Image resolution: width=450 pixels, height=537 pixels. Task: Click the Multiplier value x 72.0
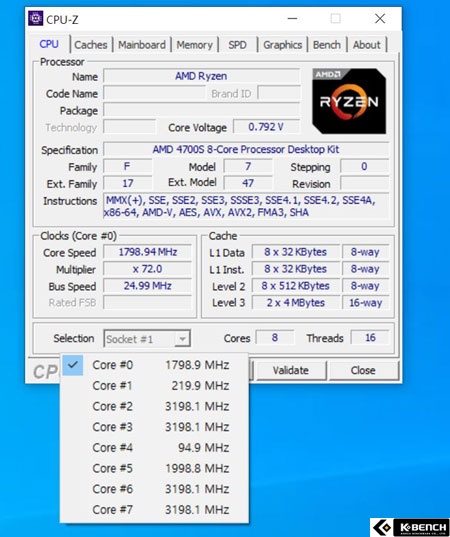[x=148, y=269]
